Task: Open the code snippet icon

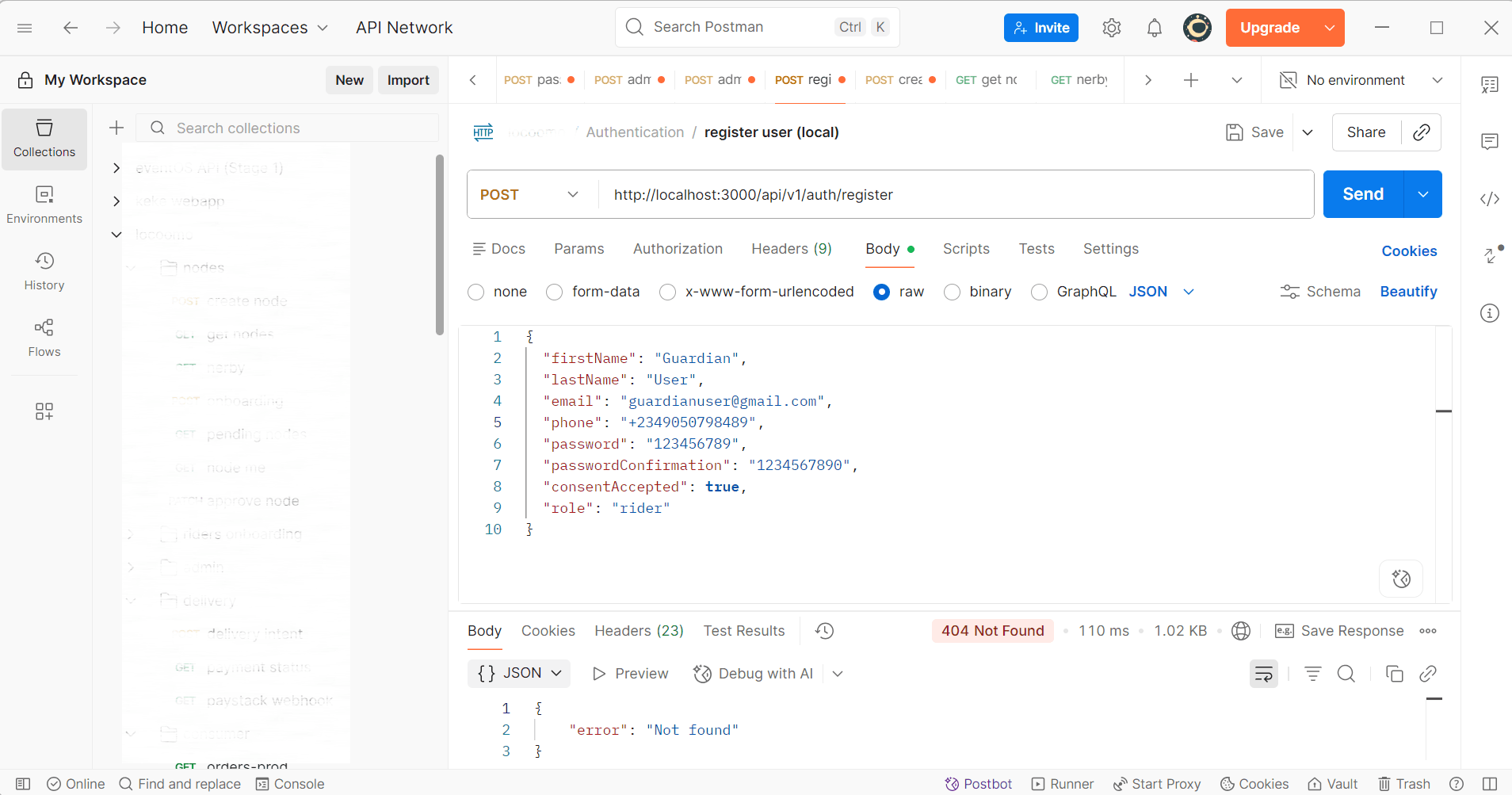Action: (1490, 199)
